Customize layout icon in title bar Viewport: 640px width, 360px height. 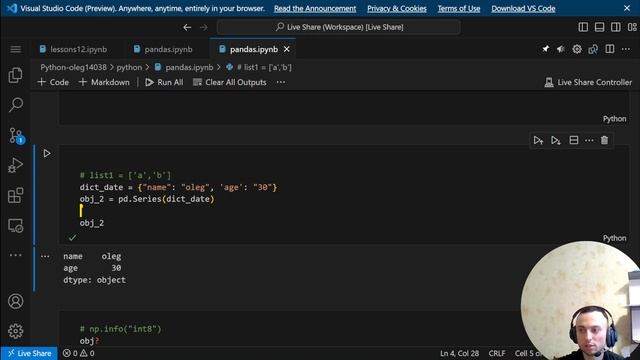pos(632,27)
